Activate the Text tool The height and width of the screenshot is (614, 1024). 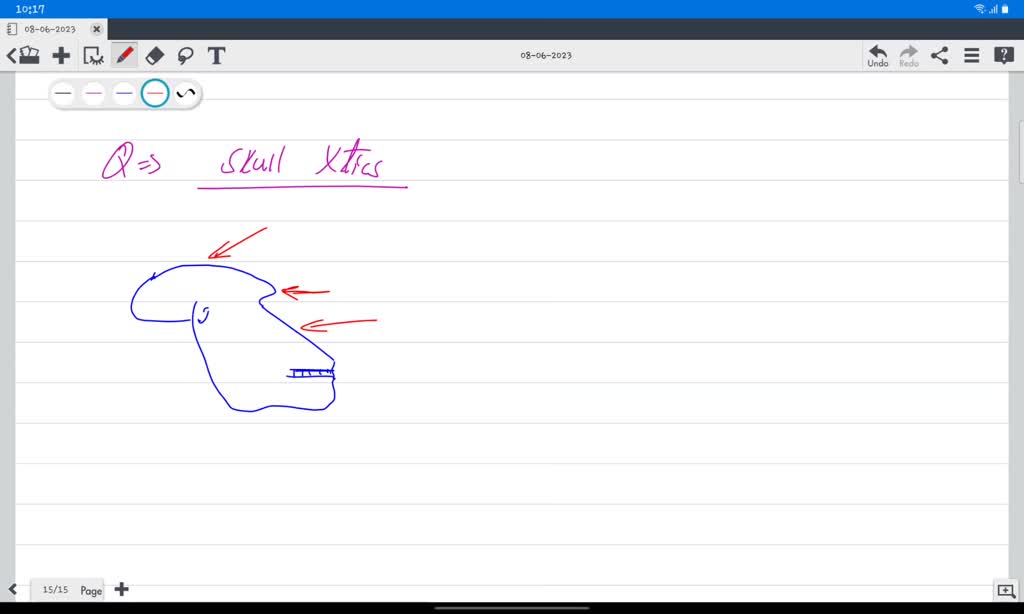pos(215,56)
